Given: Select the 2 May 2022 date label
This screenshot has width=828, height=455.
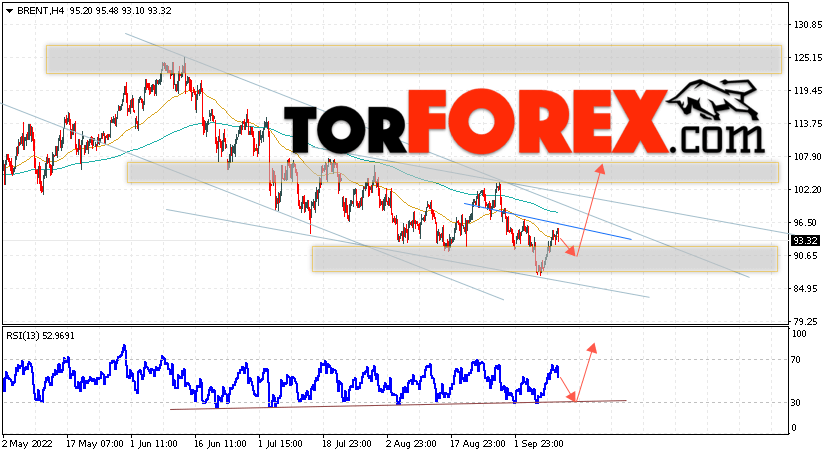Looking at the screenshot, I should pyautogui.click(x=27, y=443).
